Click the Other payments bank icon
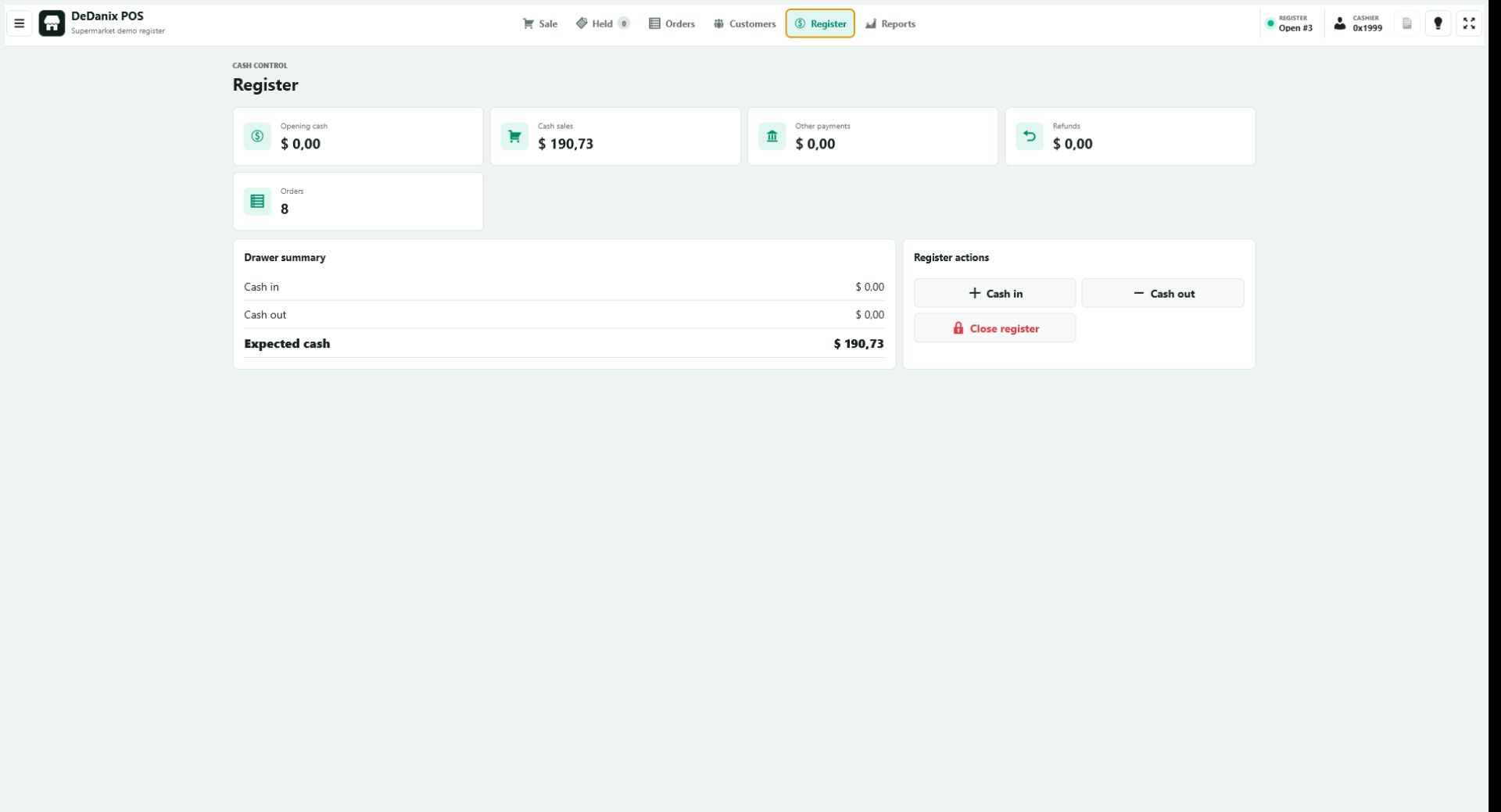This screenshot has width=1501, height=812. [x=772, y=136]
